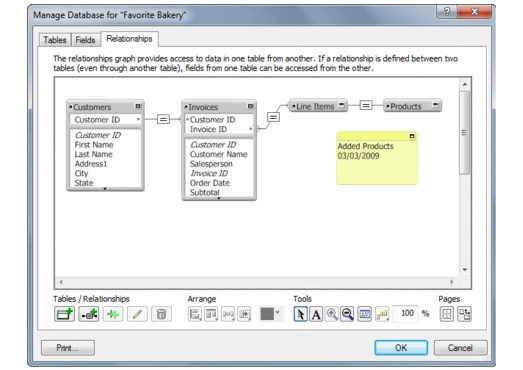Viewport: 523px width, 370px height.
Task: Click the graph's vertical scrollbar up arrow
Action: (x=465, y=84)
